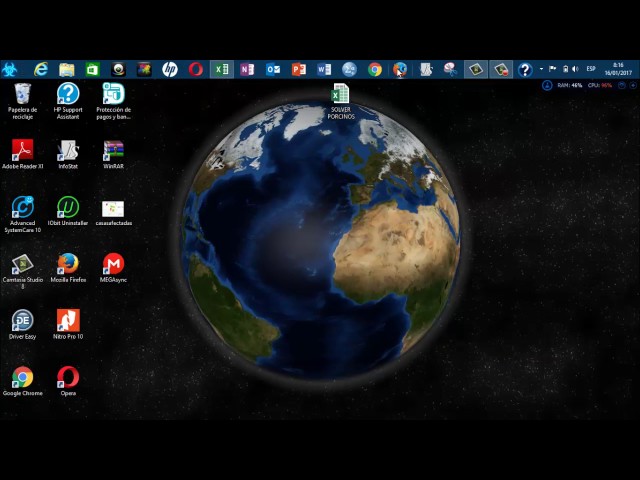Image resolution: width=640 pixels, height=480 pixels.
Task: Open the clock showing 16/01/2017
Action: 618,69
